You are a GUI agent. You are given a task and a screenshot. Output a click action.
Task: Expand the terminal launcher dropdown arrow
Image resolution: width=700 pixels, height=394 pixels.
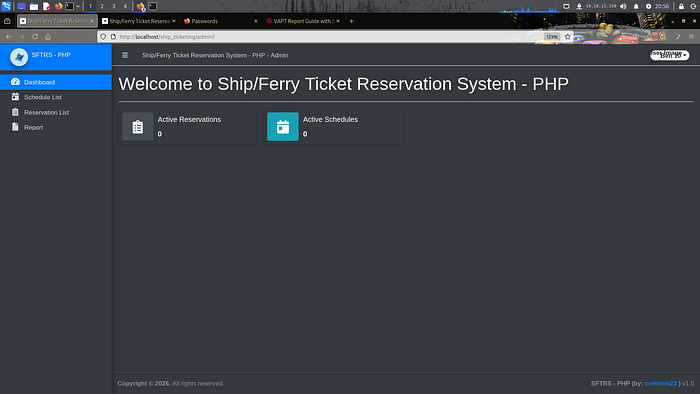tap(78, 6)
